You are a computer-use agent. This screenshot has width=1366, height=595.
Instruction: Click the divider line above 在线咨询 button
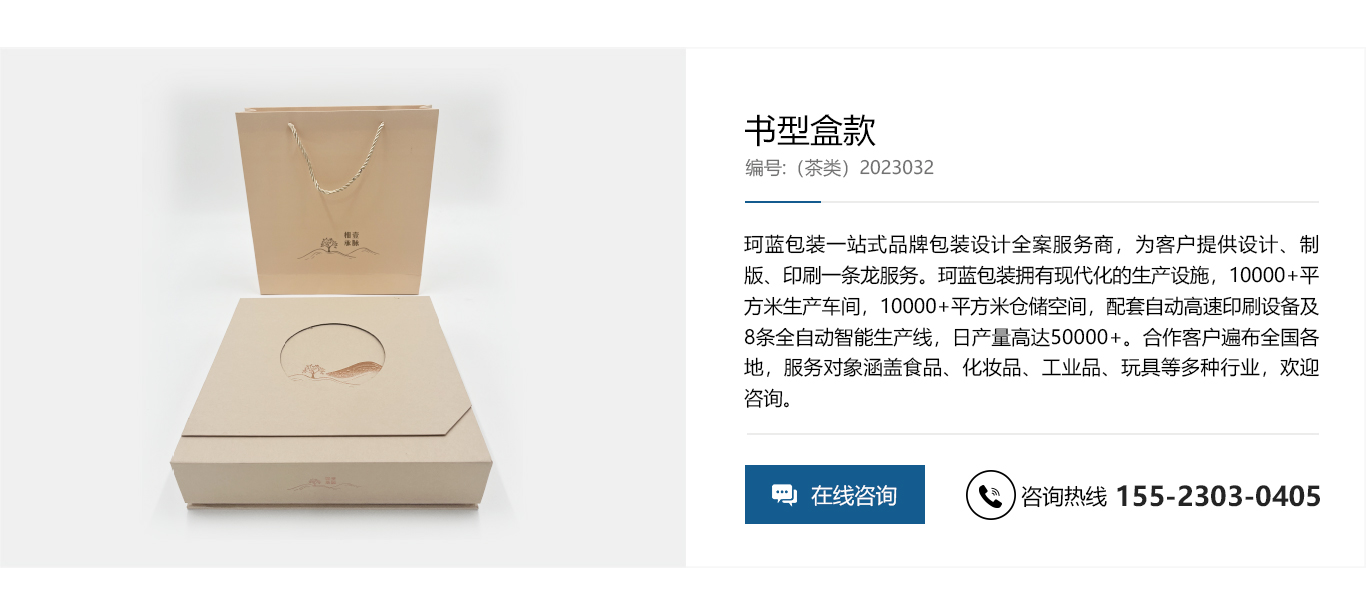point(1032,434)
